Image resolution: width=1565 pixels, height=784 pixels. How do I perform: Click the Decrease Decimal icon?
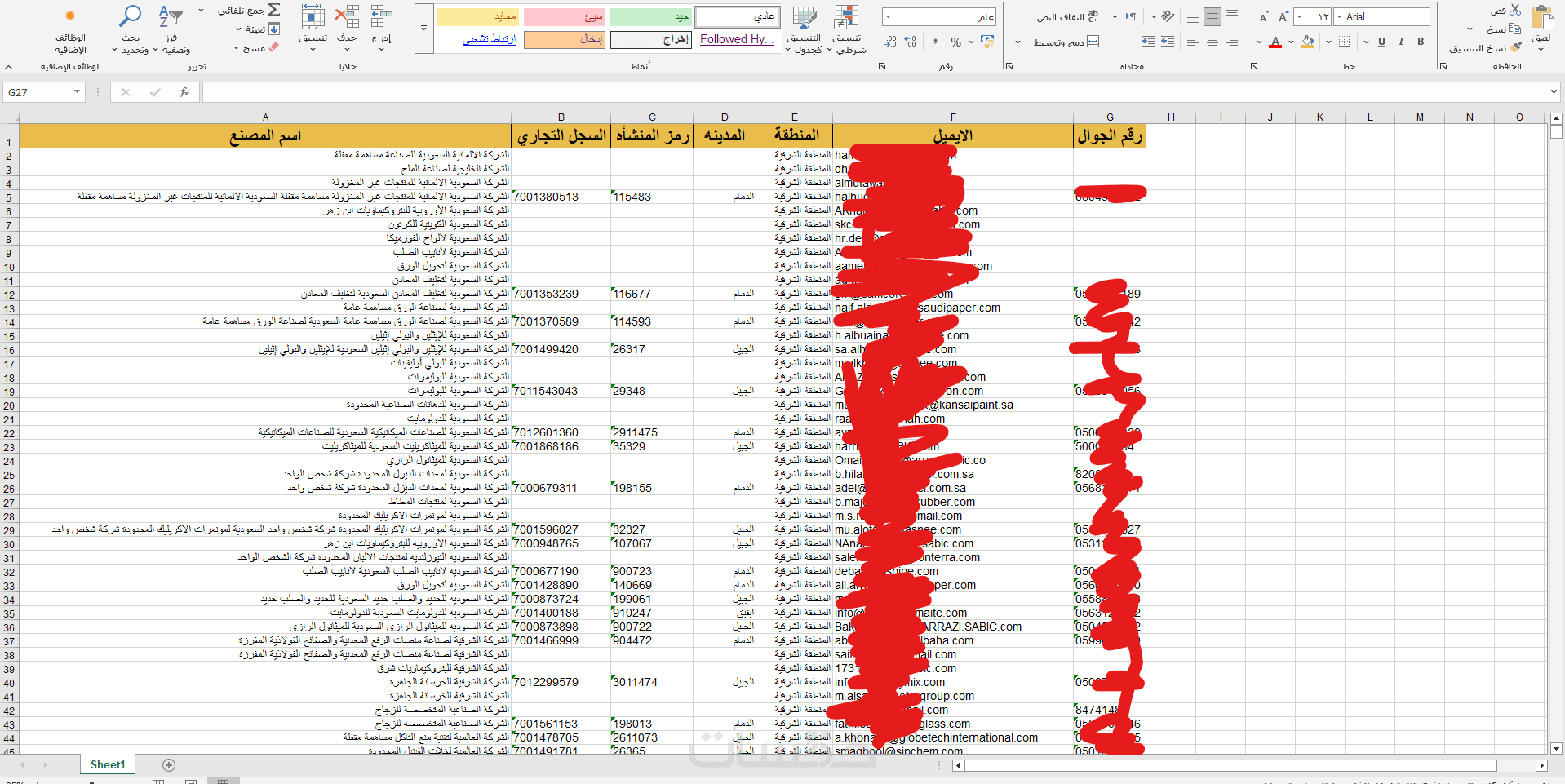[x=891, y=42]
